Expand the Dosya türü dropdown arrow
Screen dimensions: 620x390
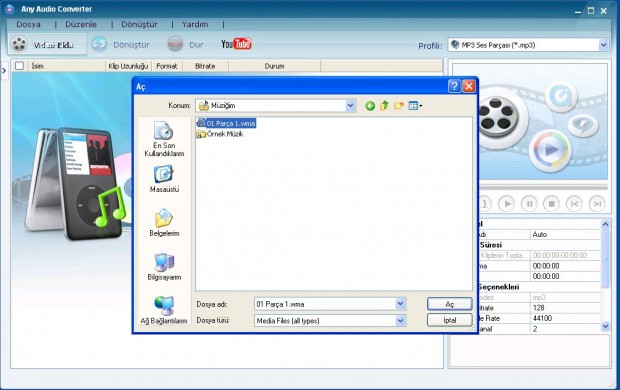(x=401, y=320)
